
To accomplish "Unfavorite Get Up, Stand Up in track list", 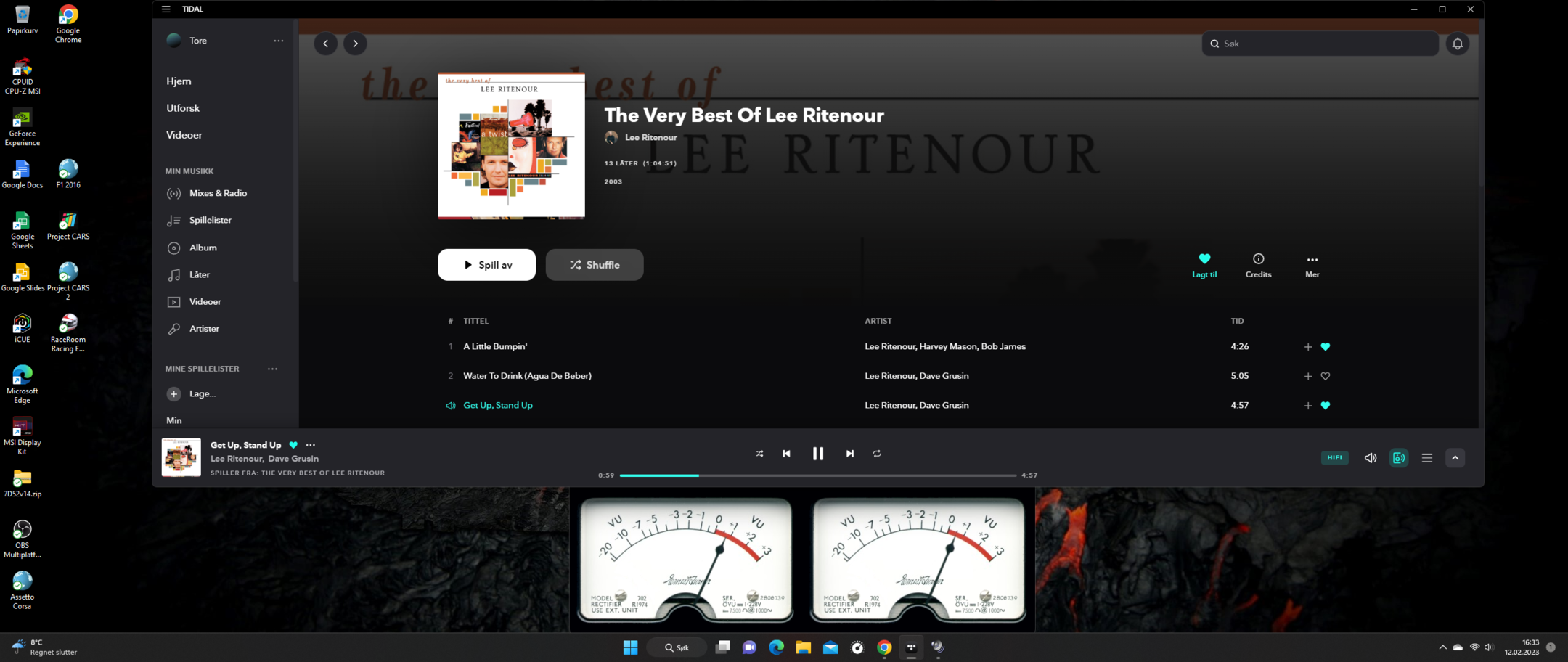I will point(1326,406).
